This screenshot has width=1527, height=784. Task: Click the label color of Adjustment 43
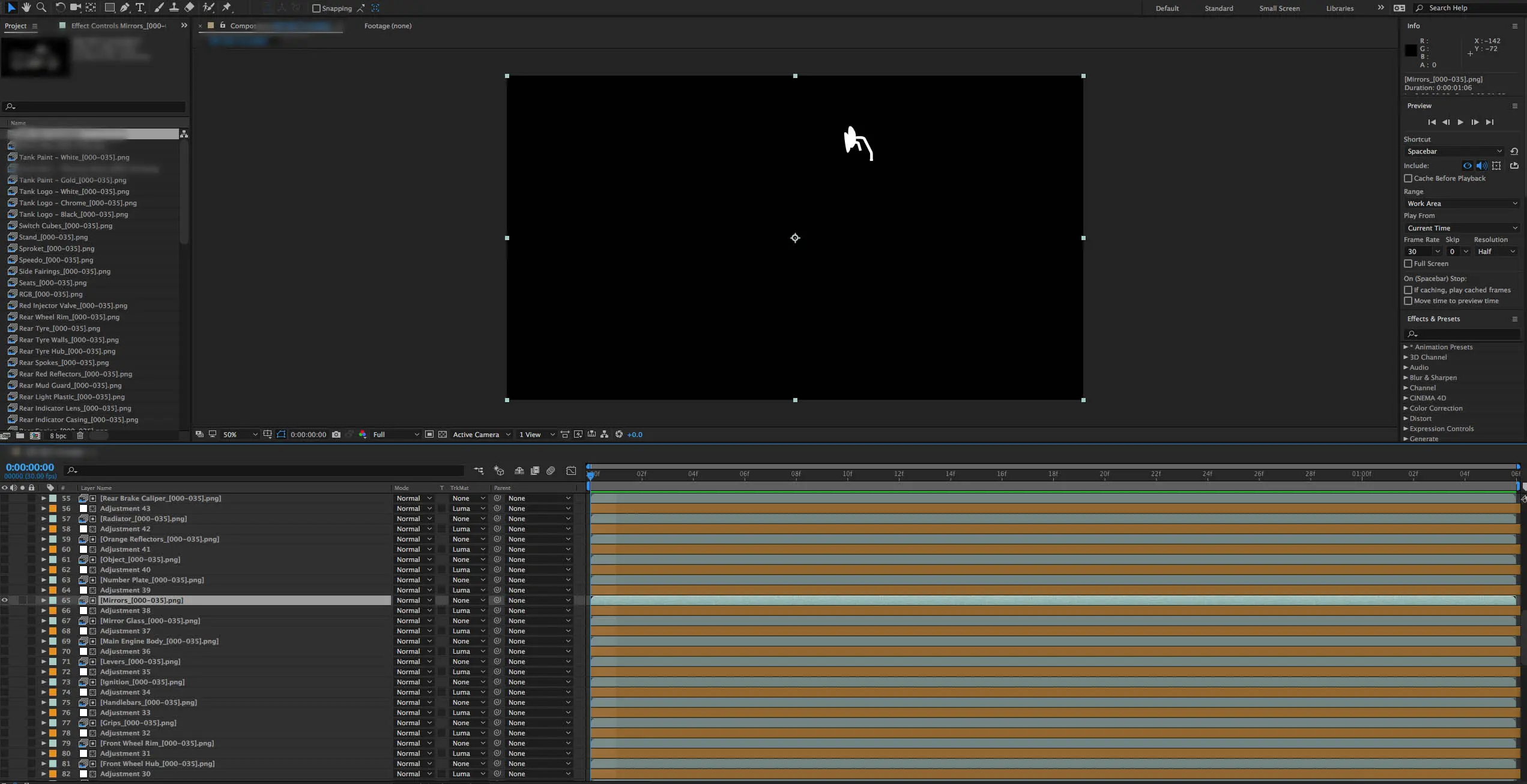53,508
